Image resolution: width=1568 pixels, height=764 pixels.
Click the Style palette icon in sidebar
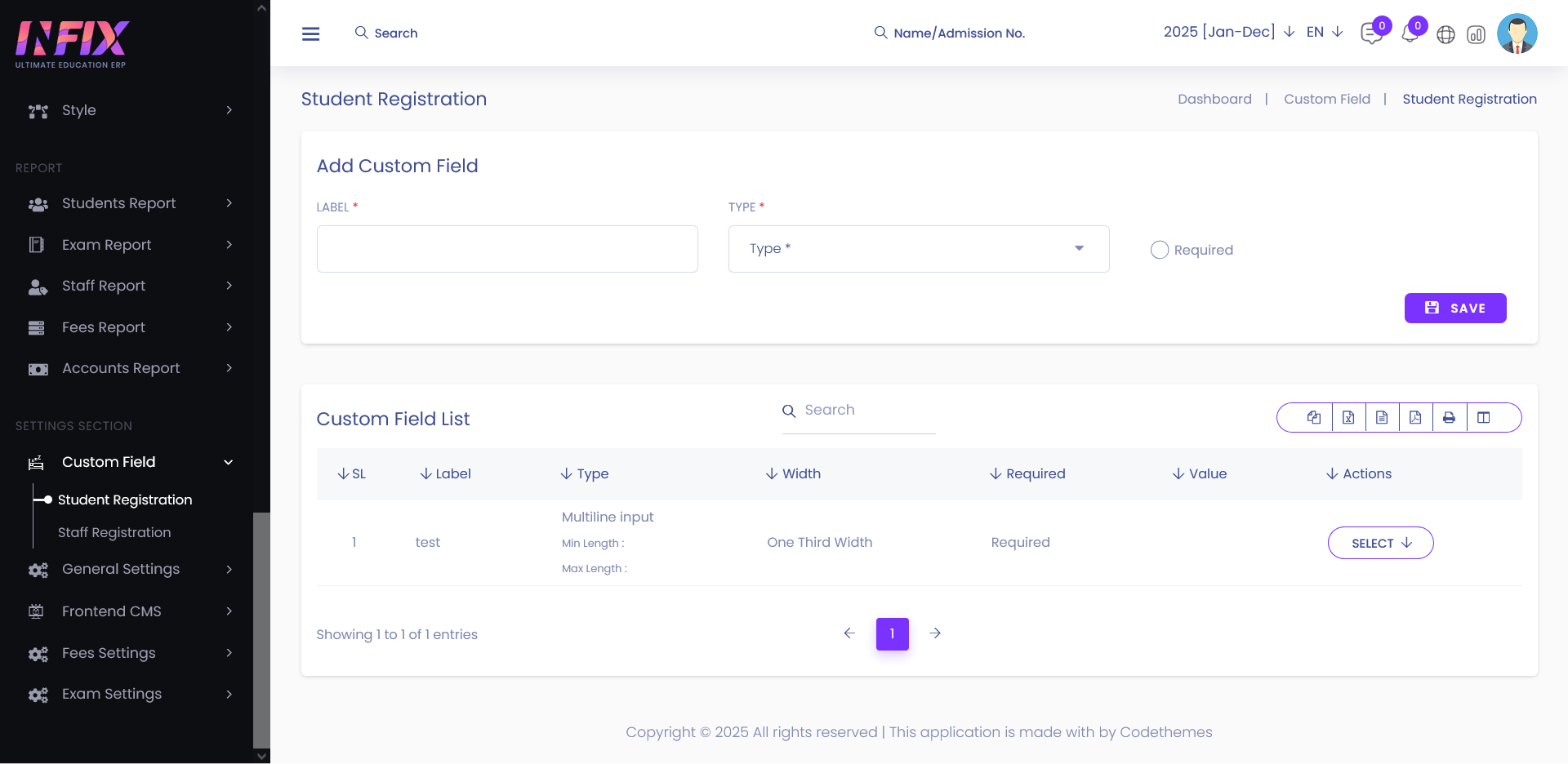pyautogui.click(x=38, y=111)
